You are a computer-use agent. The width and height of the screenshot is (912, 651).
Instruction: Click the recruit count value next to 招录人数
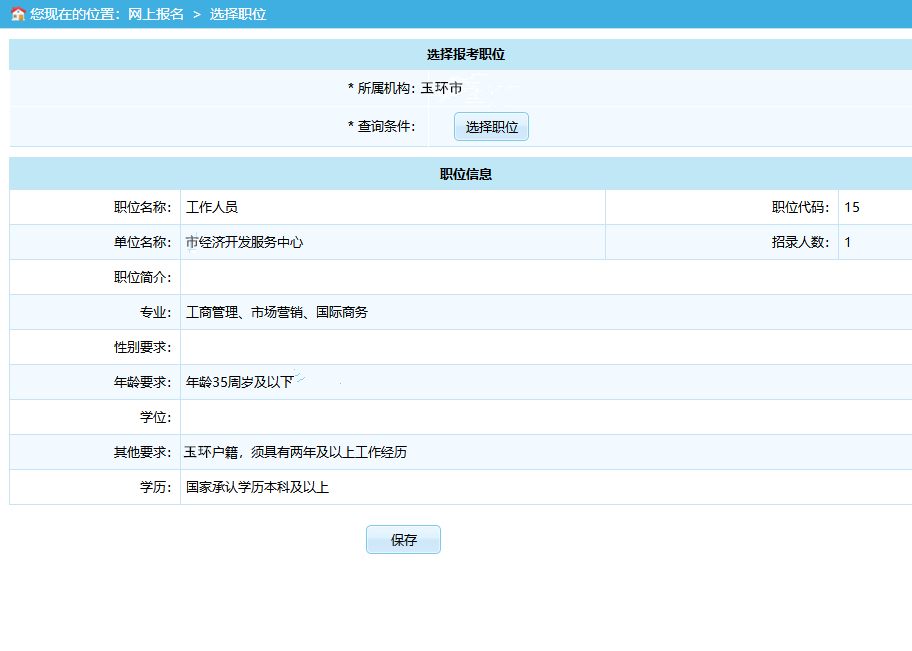coord(848,243)
